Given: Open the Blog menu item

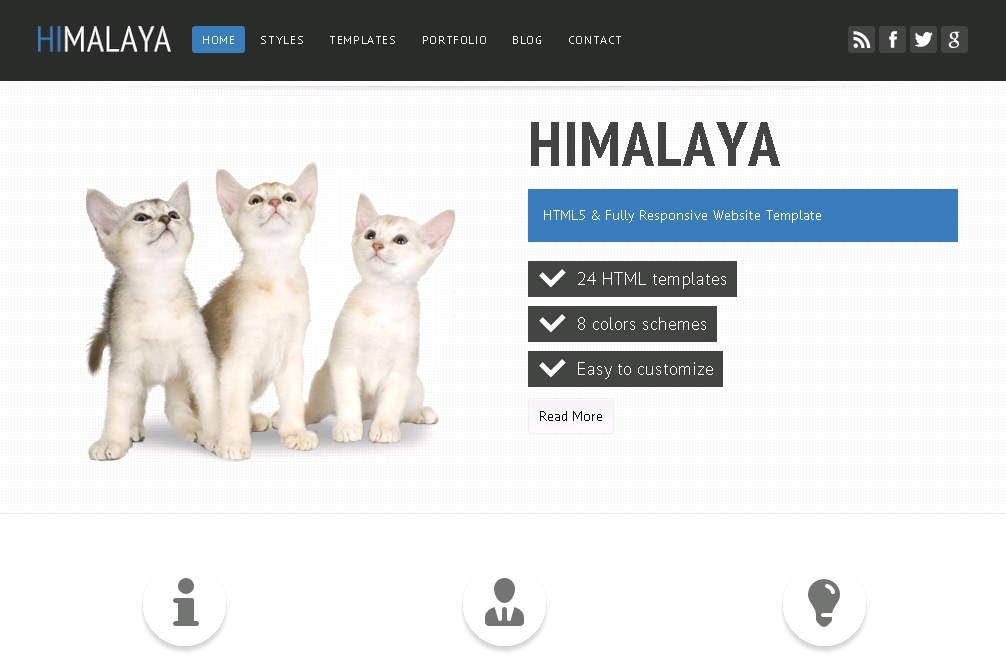Looking at the screenshot, I should (x=527, y=40).
